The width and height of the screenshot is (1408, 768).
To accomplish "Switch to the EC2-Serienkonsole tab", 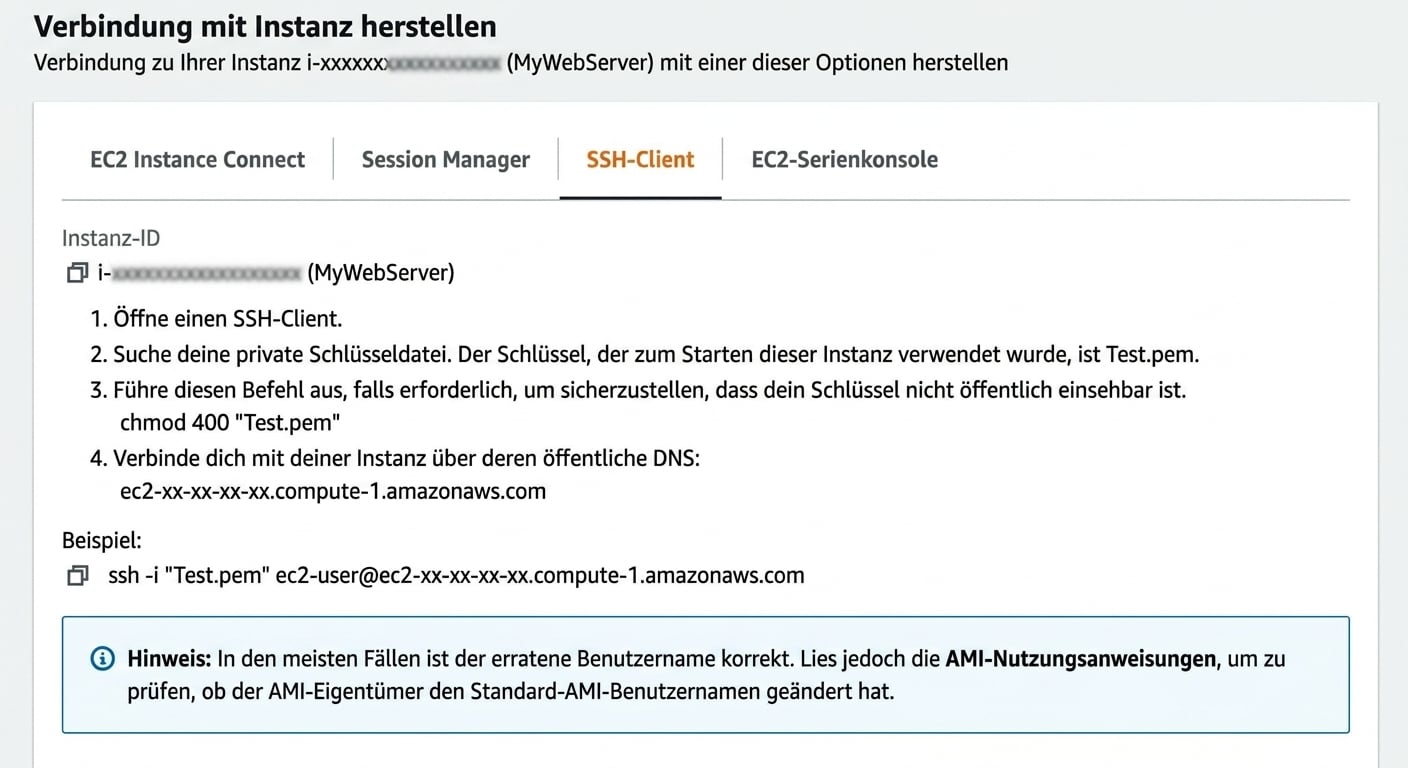I will pos(844,159).
